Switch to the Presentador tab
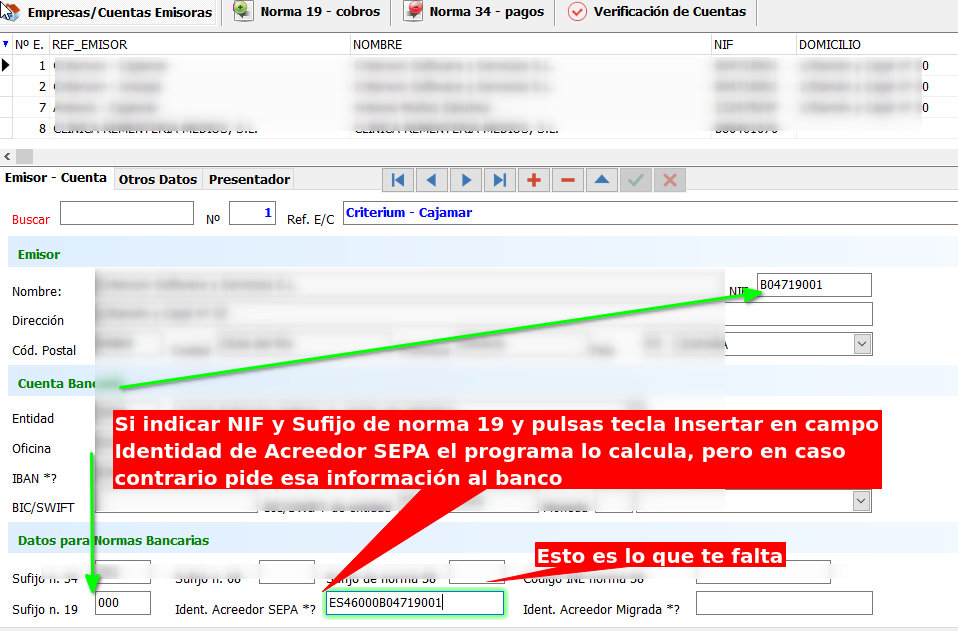This screenshot has height=631, width=958. pos(249,180)
